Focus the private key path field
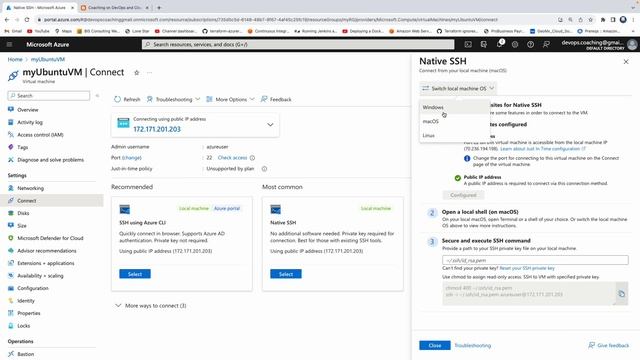The width and height of the screenshot is (640, 360). point(535,260)
